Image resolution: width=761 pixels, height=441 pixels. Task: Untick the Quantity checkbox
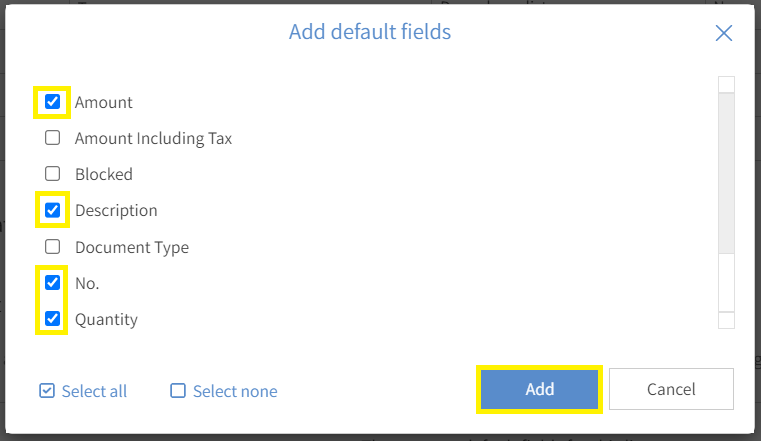(x=52, y=319)
